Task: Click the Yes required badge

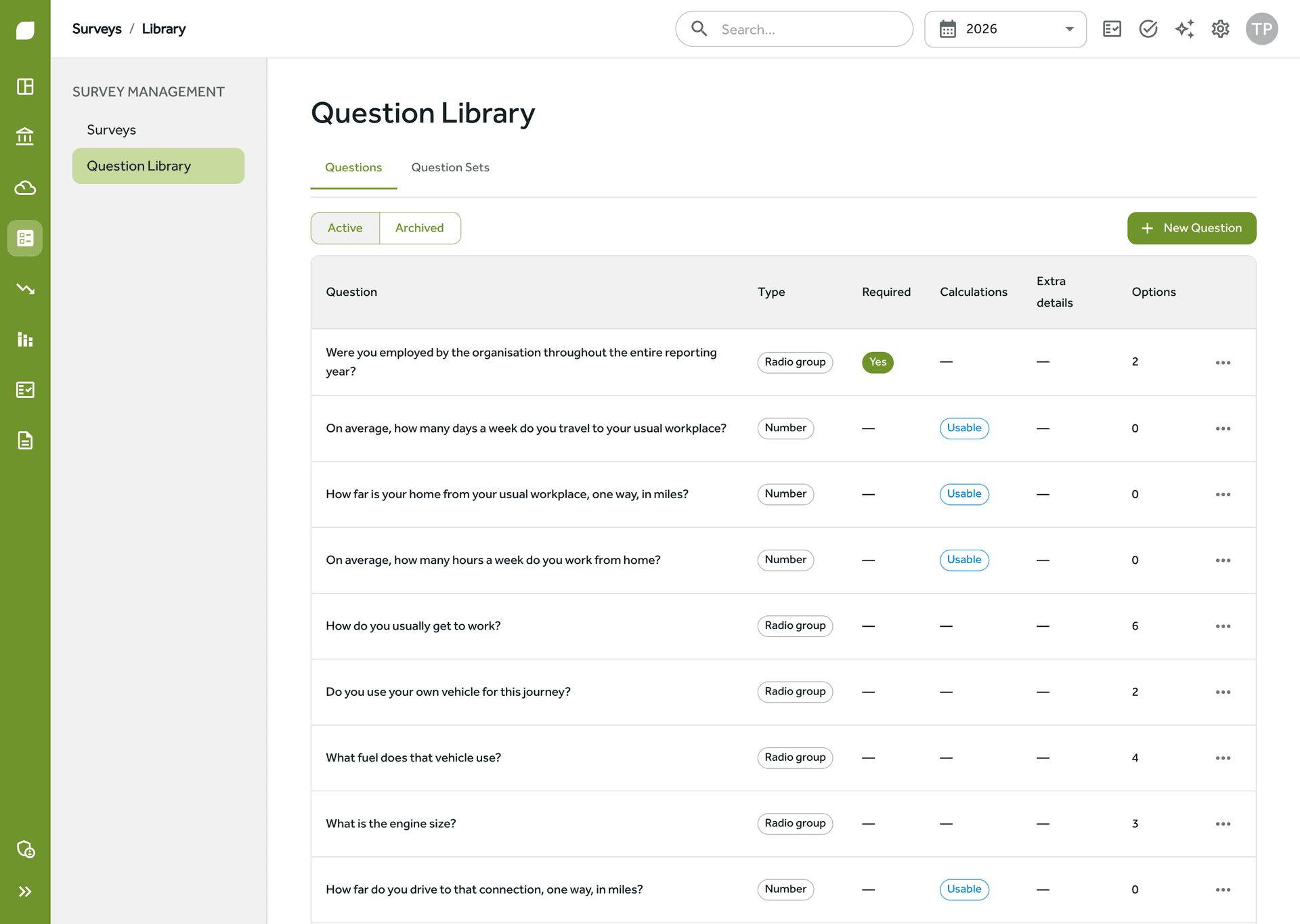Action: (877, 362)
